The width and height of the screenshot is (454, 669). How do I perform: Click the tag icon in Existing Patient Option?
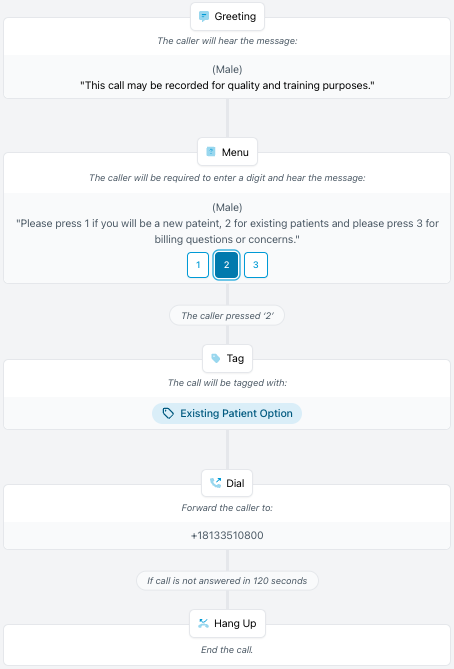click(x=168, y=413)
